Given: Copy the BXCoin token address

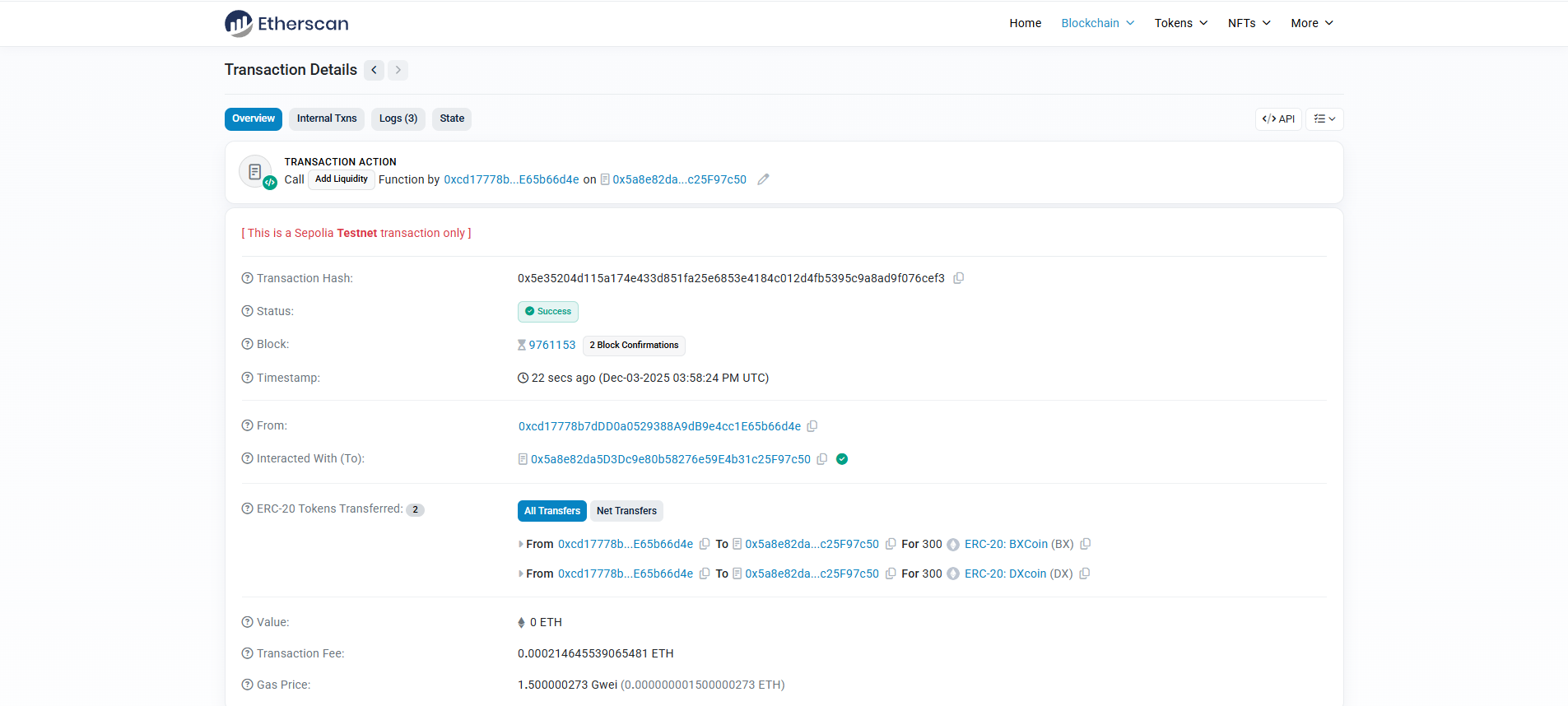Looking at the screenshot, I should click(x=1086, y=544).
